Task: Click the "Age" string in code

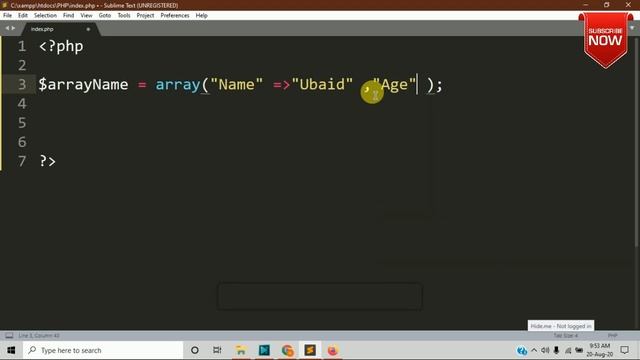Action: click(x=394, y=84)
